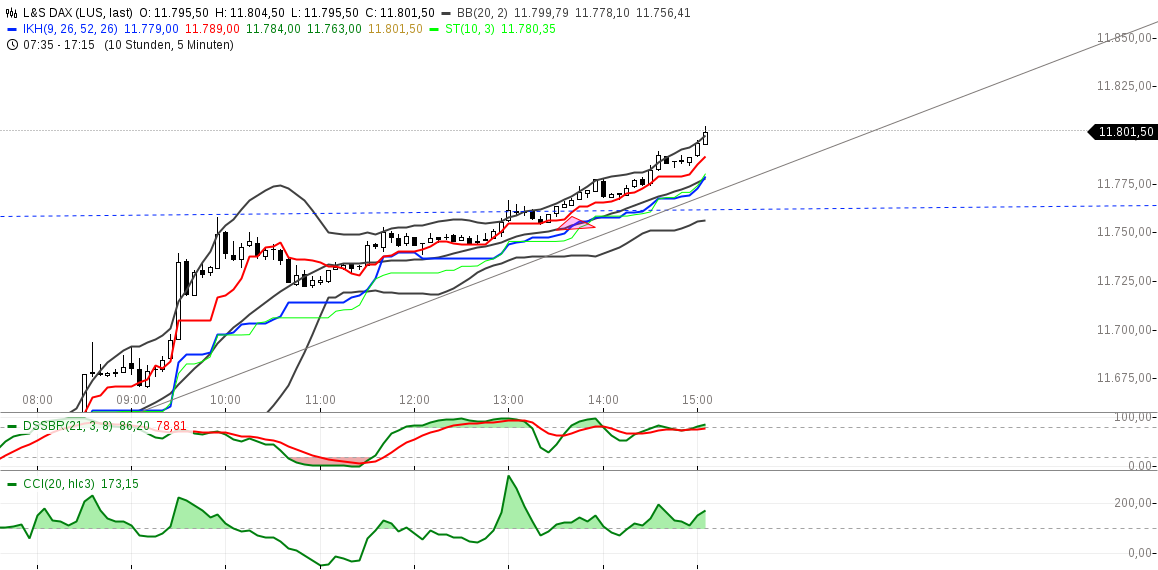Click the pink triangle marker on the chart
The image size is (1158, 570).
576,222
